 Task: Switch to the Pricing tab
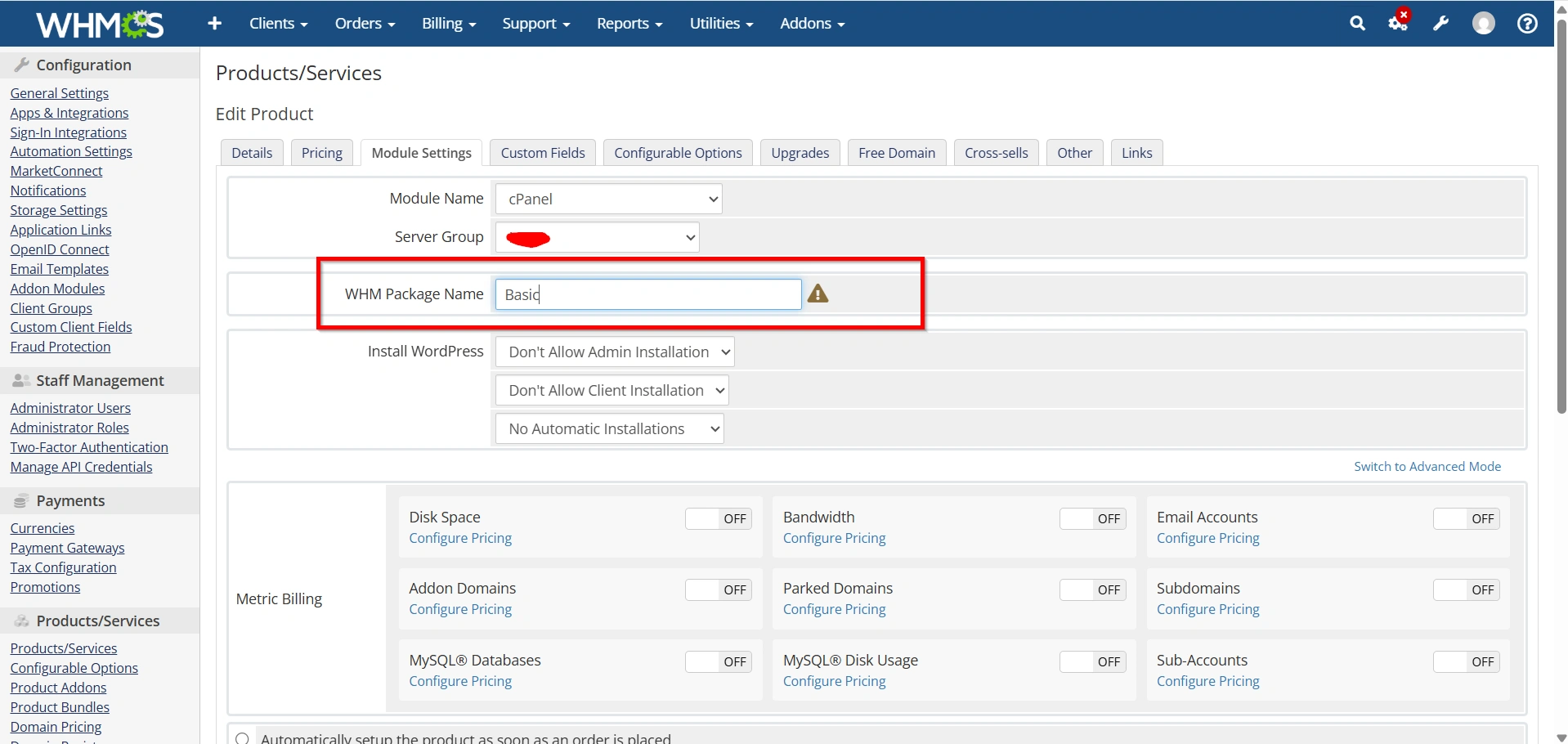(322, 153)
